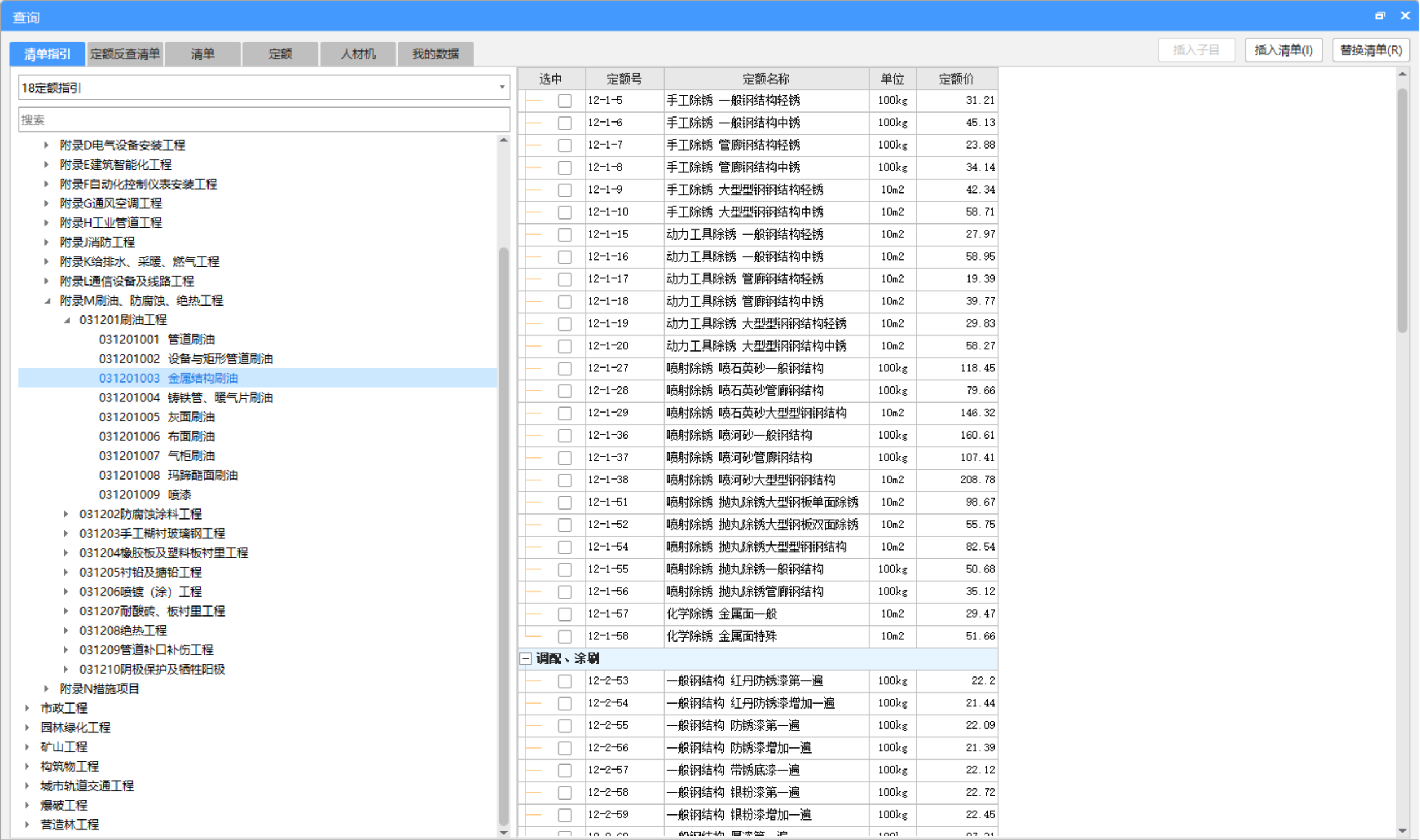
Task: Select the 清单指引 tab
Action: pyautogui.click(x=48, y=54)
